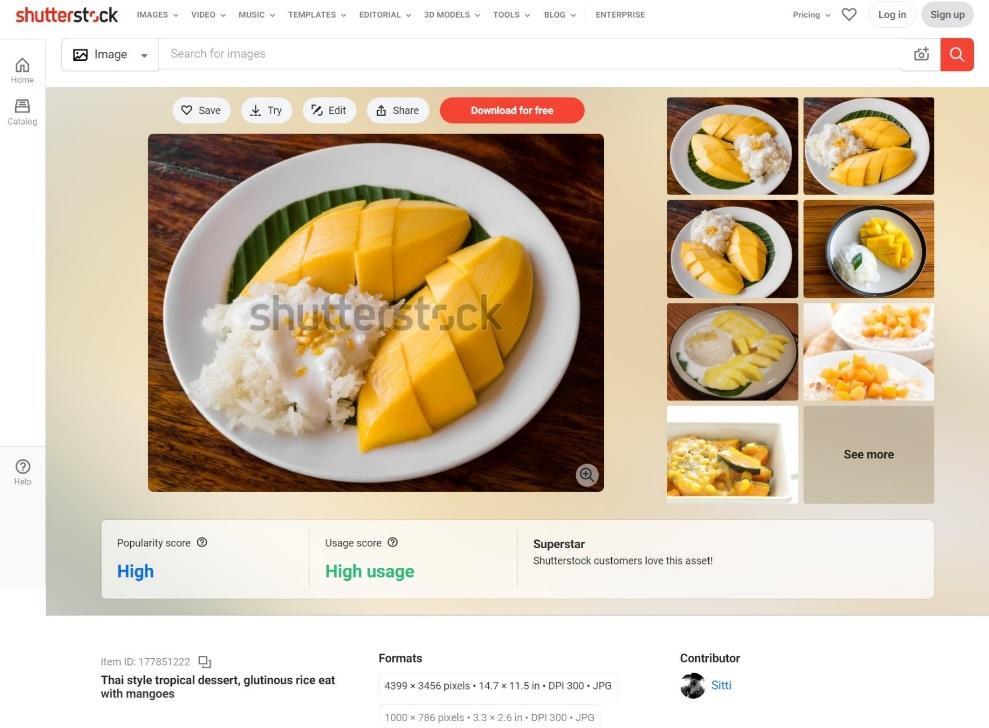The width and height of the screenshot is (989, 728).
Task: Open favorites heart icon in header
Action: (849, 15)
